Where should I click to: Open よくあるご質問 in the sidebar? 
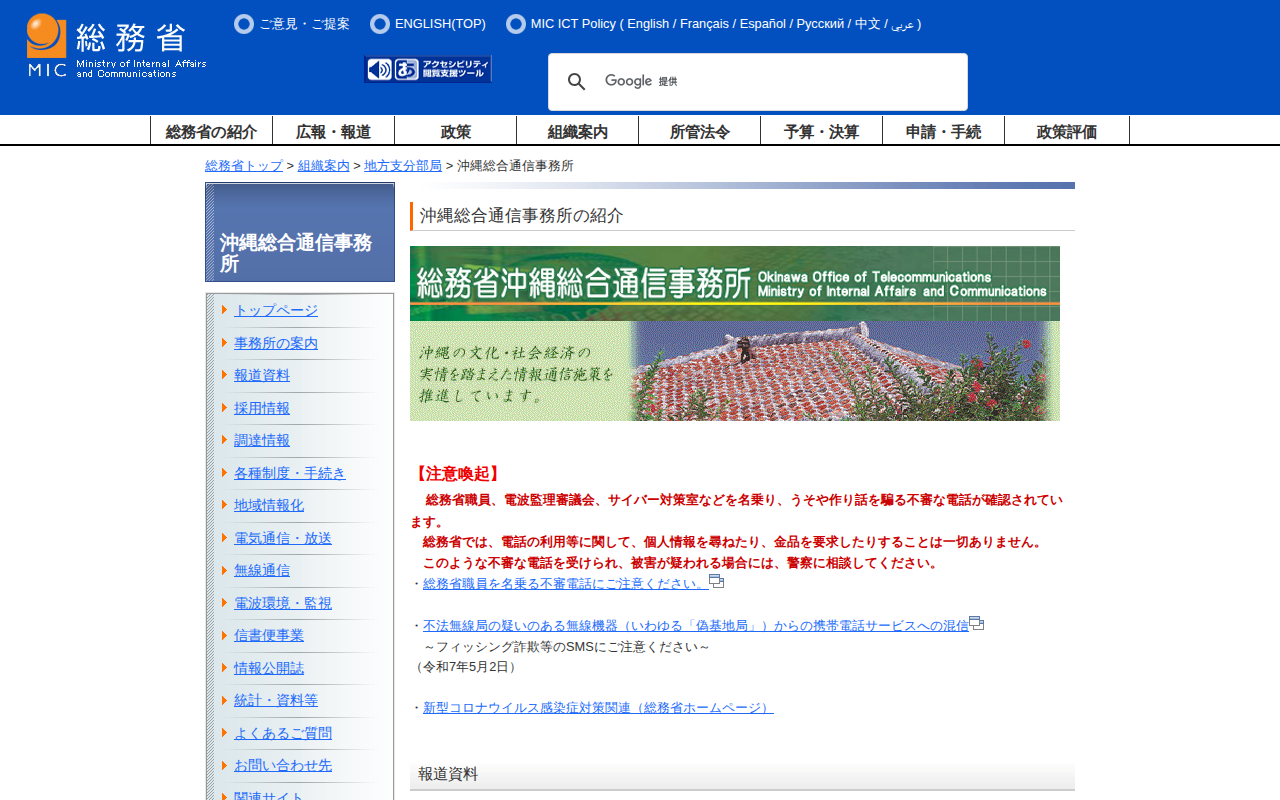click(x=283, y=733)
